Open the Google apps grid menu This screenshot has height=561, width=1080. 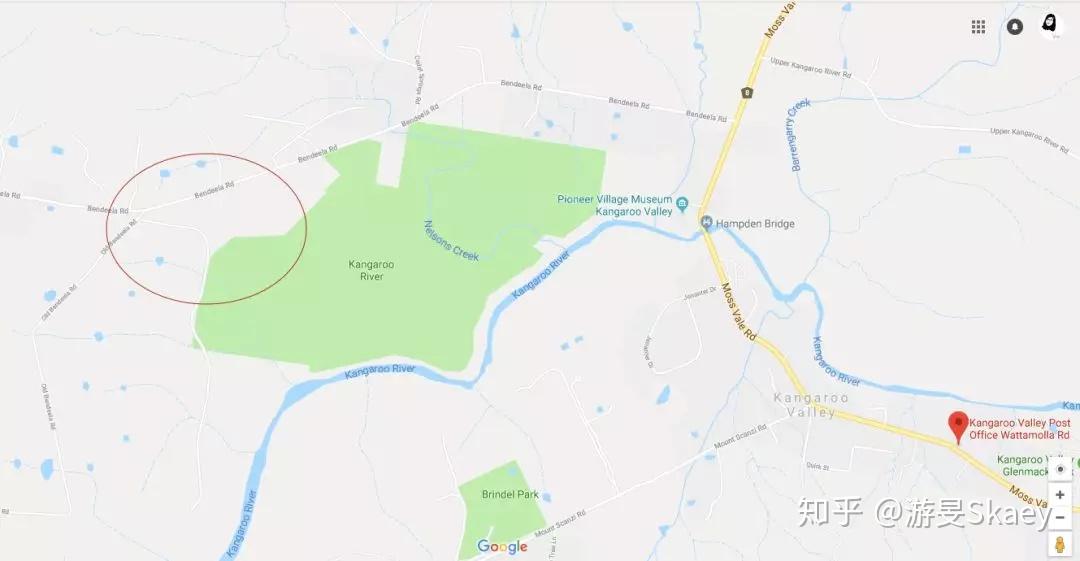point(978,27)
